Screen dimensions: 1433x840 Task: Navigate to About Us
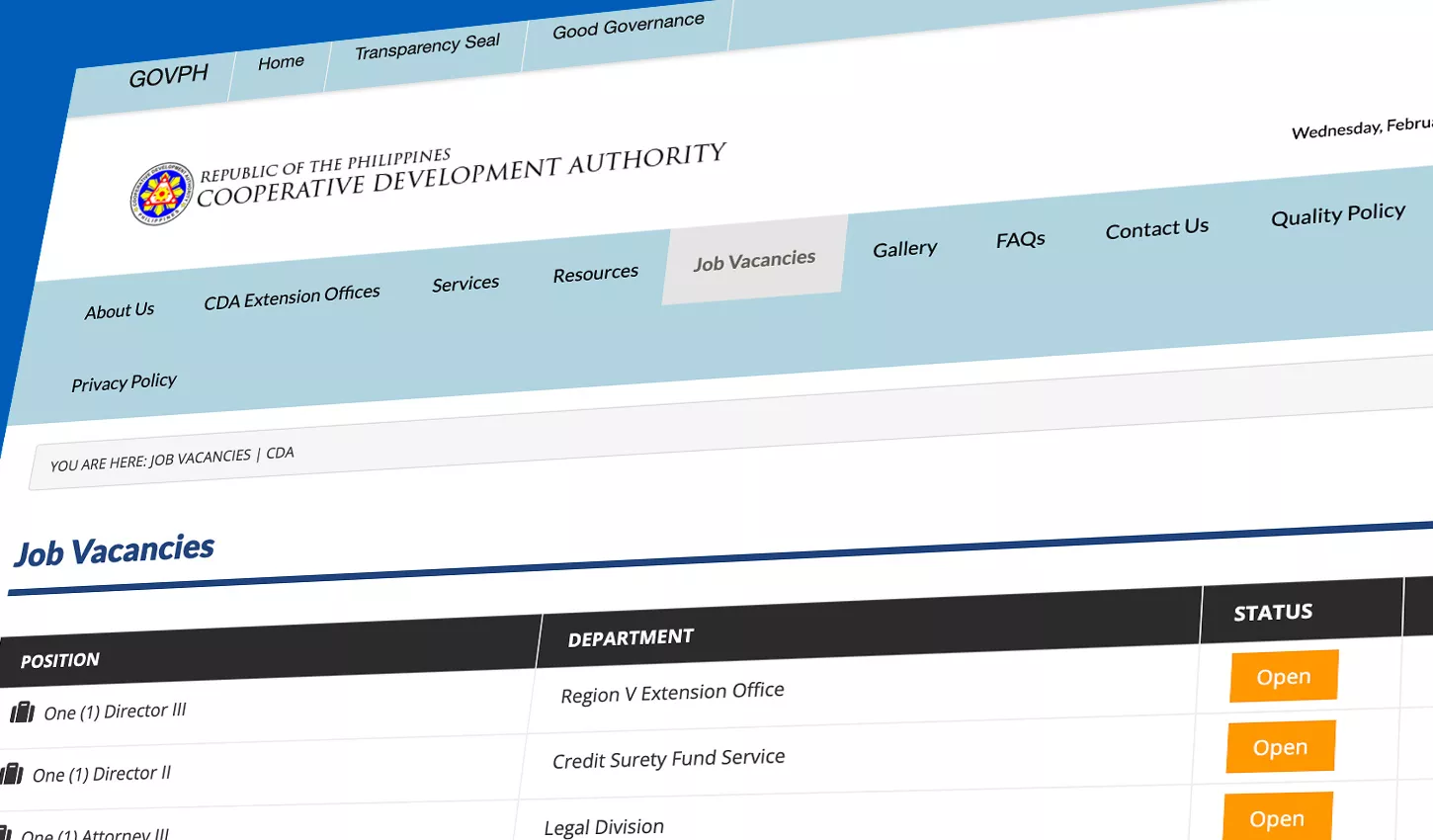click(119, 309)
